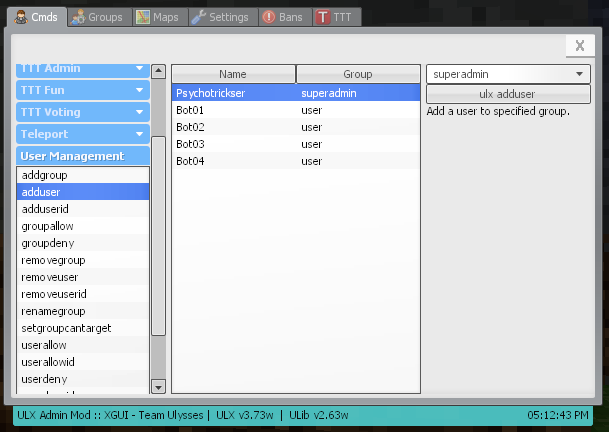609x432 pixels.
Task: Select the userallow command
Action: (x=83, y=345)
